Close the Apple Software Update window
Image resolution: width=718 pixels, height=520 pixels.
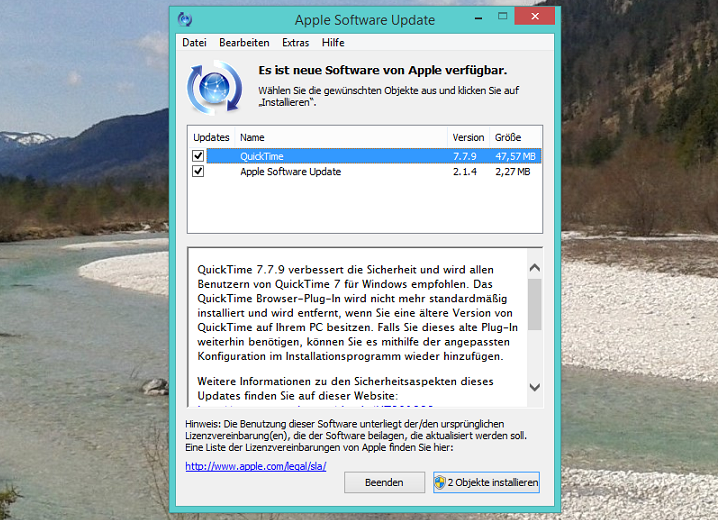(x=535, y=16)
